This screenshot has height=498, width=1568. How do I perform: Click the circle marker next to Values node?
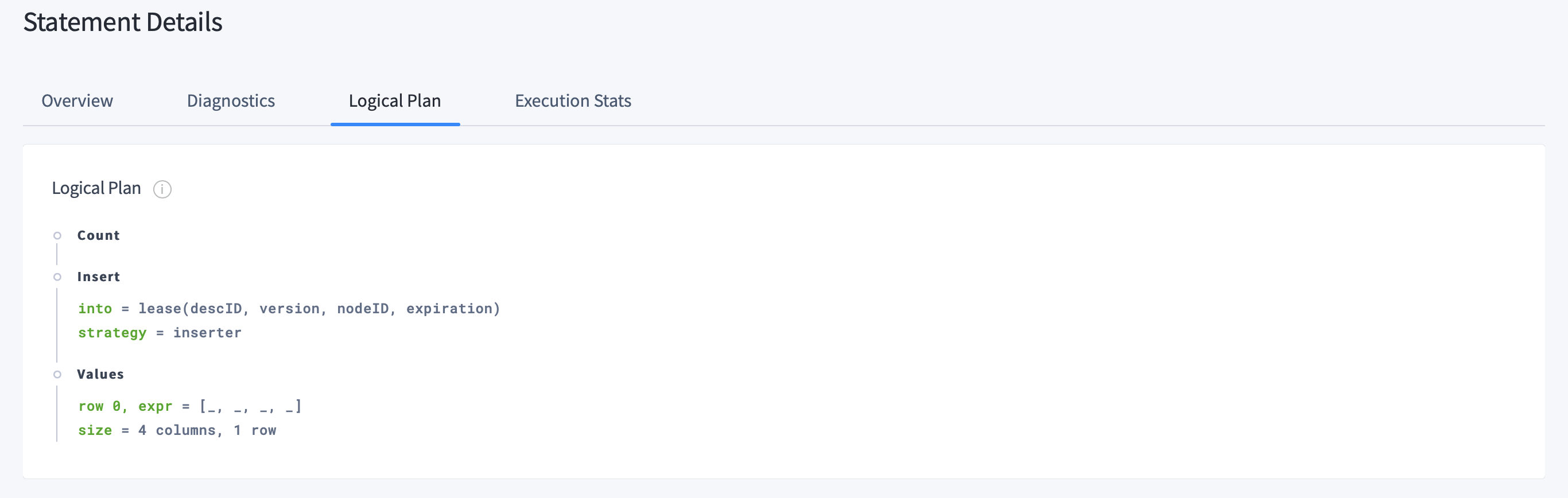(x=58, y=374)
